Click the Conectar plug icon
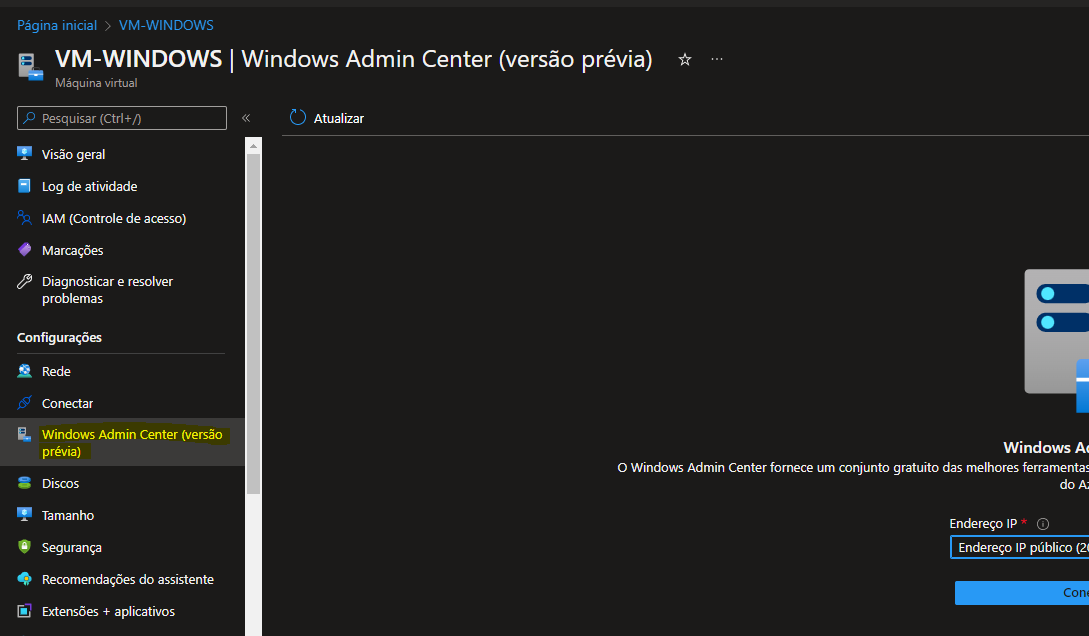Screen dimensions: 1089x636 (24, 403)
